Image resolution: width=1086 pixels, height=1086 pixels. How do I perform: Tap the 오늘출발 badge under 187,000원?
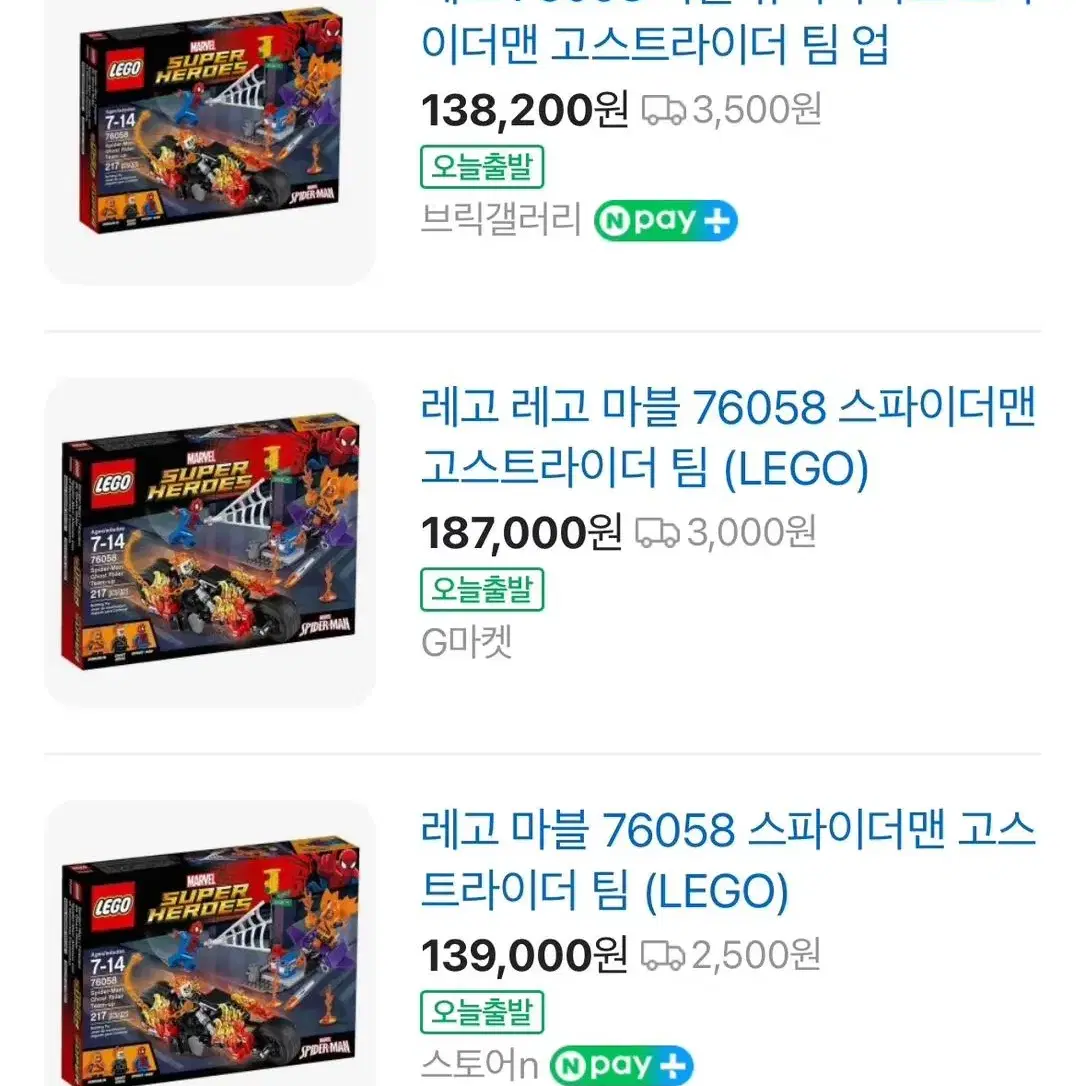pos(482,589)
